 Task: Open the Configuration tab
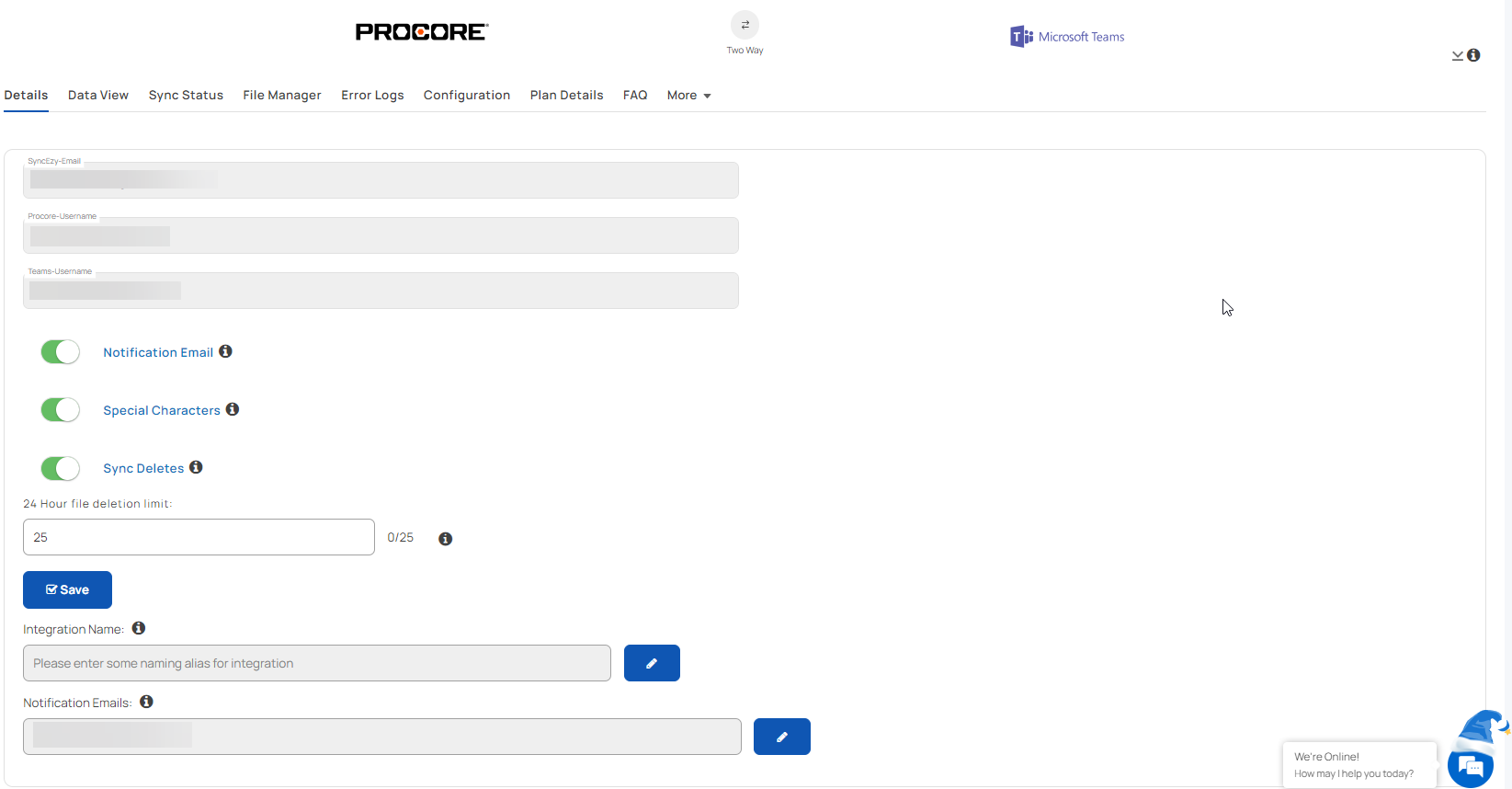(467, 96)
